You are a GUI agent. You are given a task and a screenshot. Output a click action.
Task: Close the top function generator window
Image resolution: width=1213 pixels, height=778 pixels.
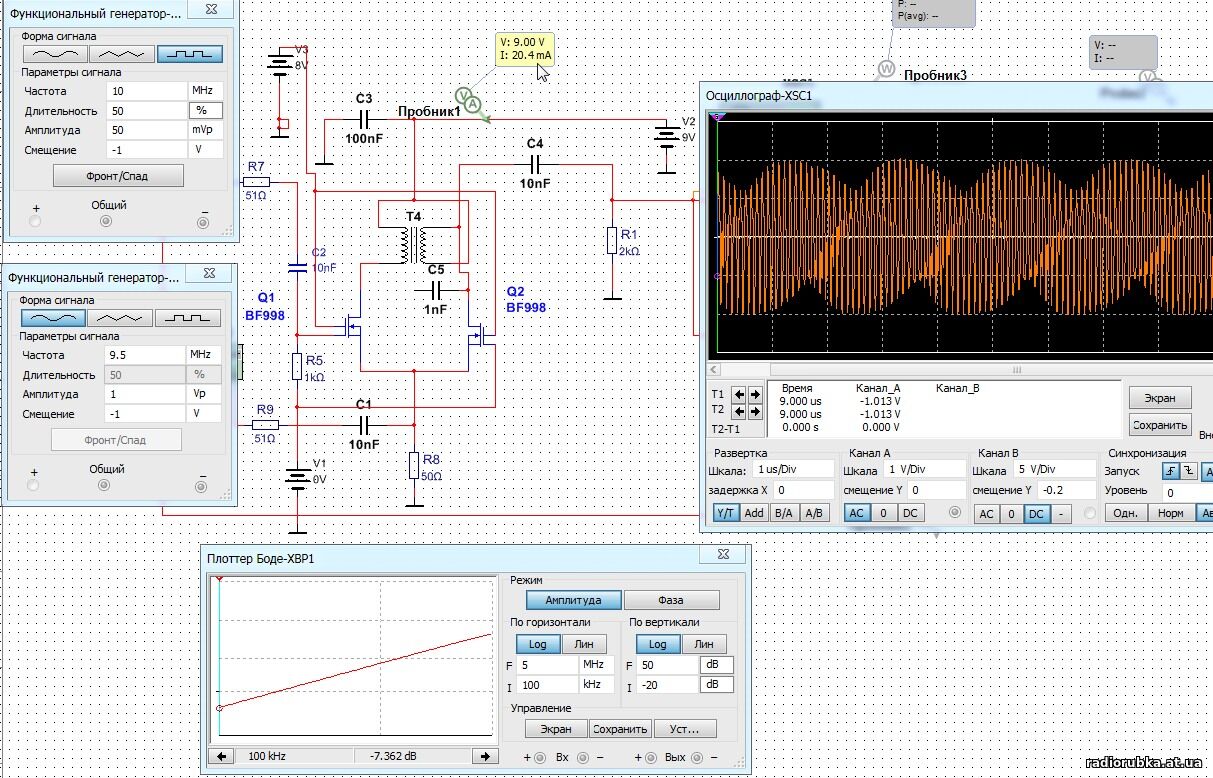click(x=212, y=9)
